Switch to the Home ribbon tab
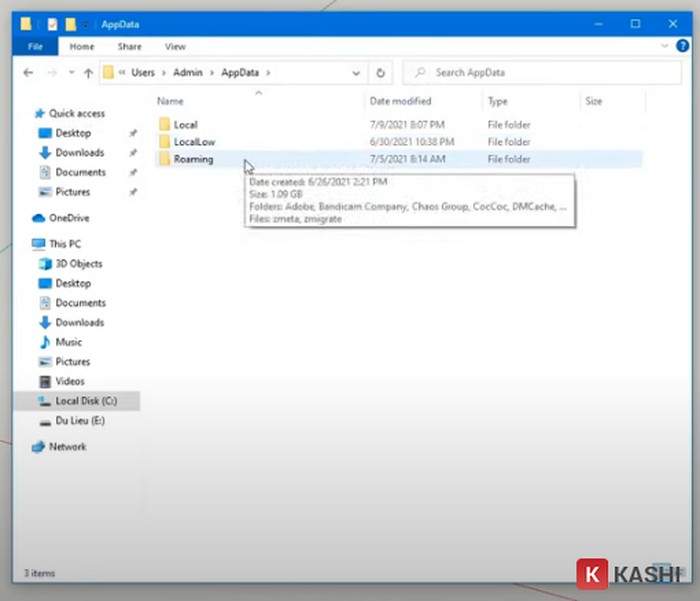700x601 pixels. [x=82, y=46]
